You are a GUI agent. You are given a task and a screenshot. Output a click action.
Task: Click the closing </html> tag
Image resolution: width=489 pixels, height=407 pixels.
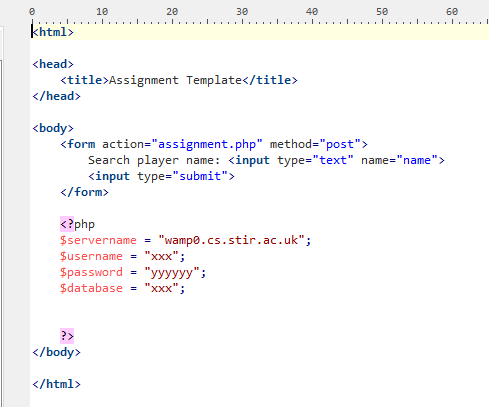56,384
